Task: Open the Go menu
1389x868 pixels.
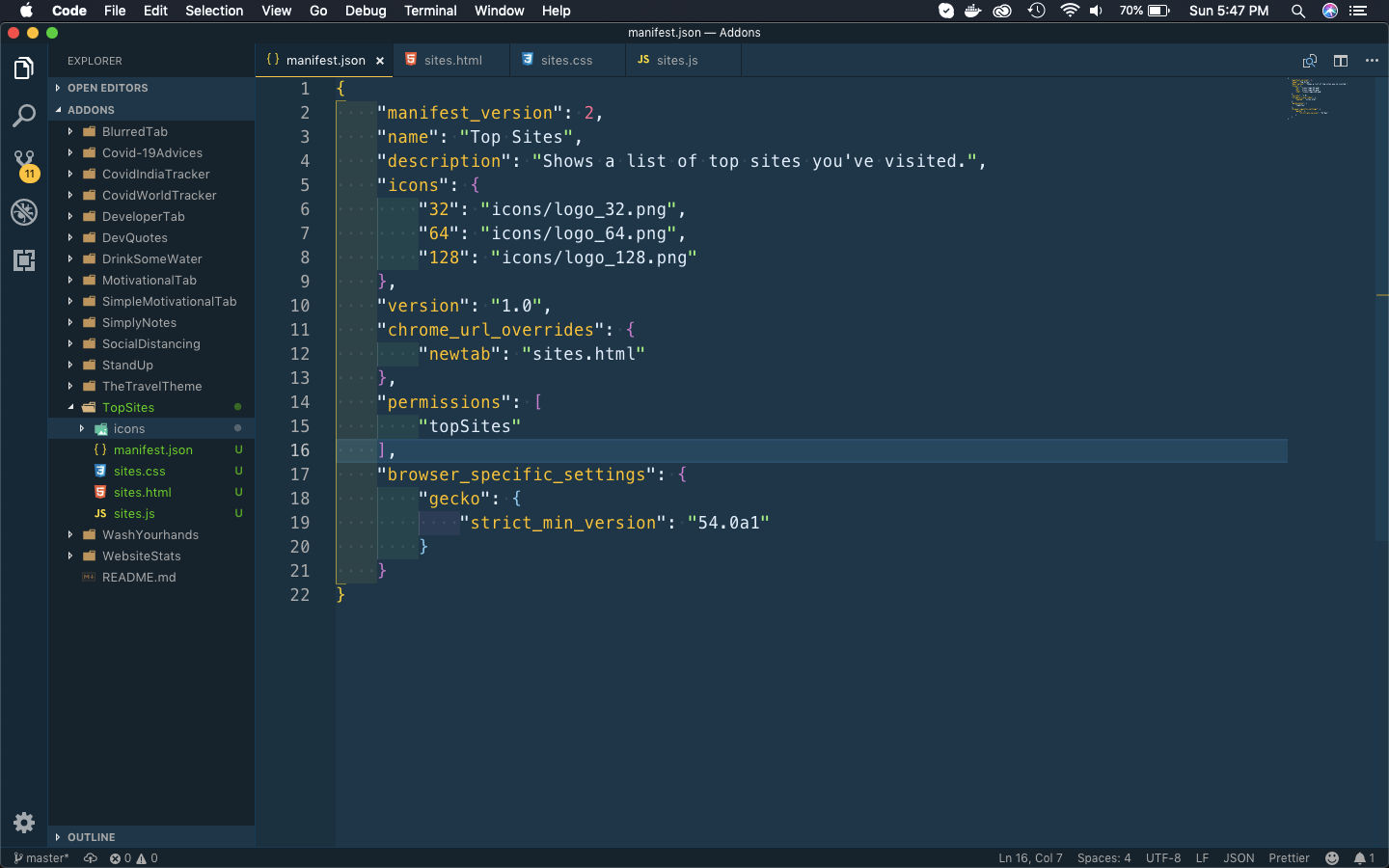Action: coord(318,11)
